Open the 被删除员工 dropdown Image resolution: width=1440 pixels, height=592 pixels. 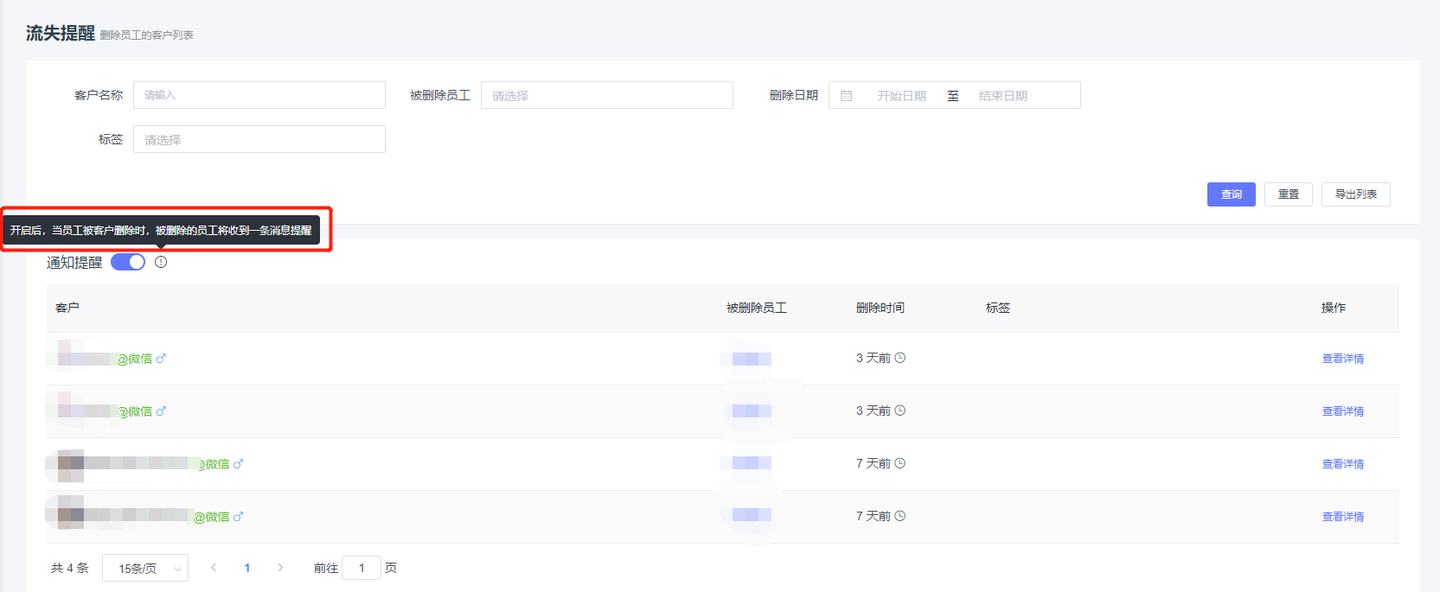click(x=606, y=96)
